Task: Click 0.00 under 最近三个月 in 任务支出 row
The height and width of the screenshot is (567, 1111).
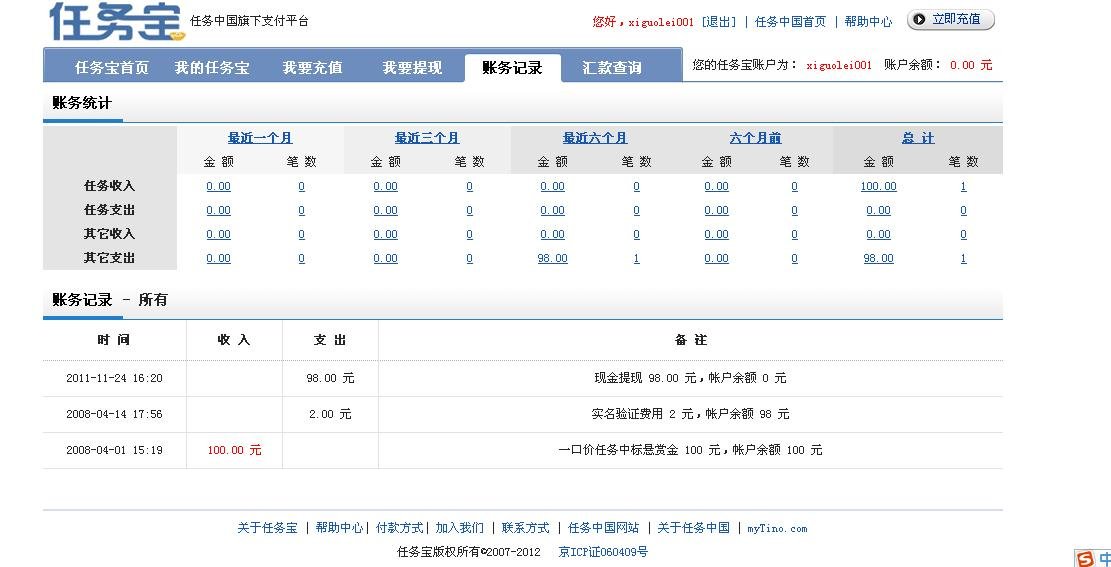Action: click(385, 210)
